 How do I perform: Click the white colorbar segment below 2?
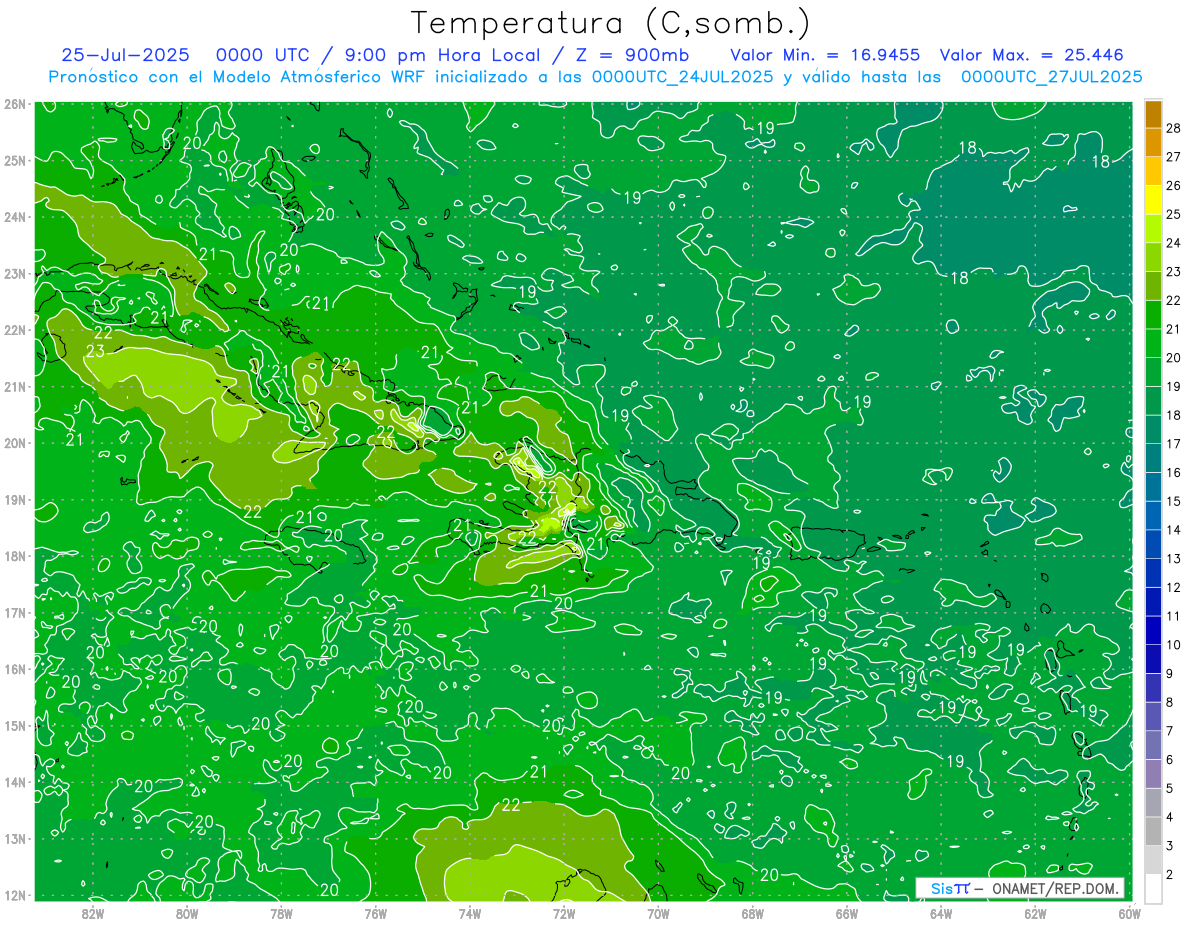pos(1153,888)
